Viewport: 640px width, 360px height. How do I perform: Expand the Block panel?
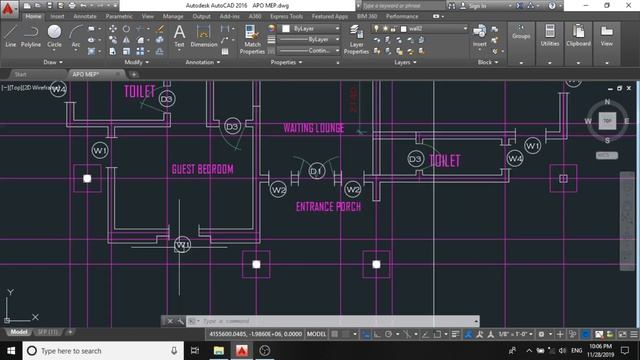pos(488,62)
